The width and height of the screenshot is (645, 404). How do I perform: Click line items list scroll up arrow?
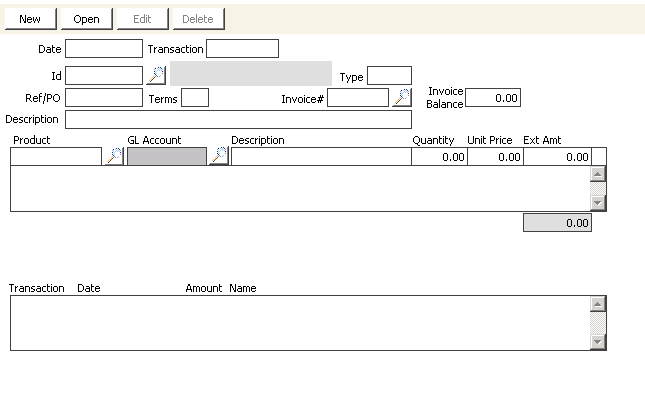coord(598,174)
